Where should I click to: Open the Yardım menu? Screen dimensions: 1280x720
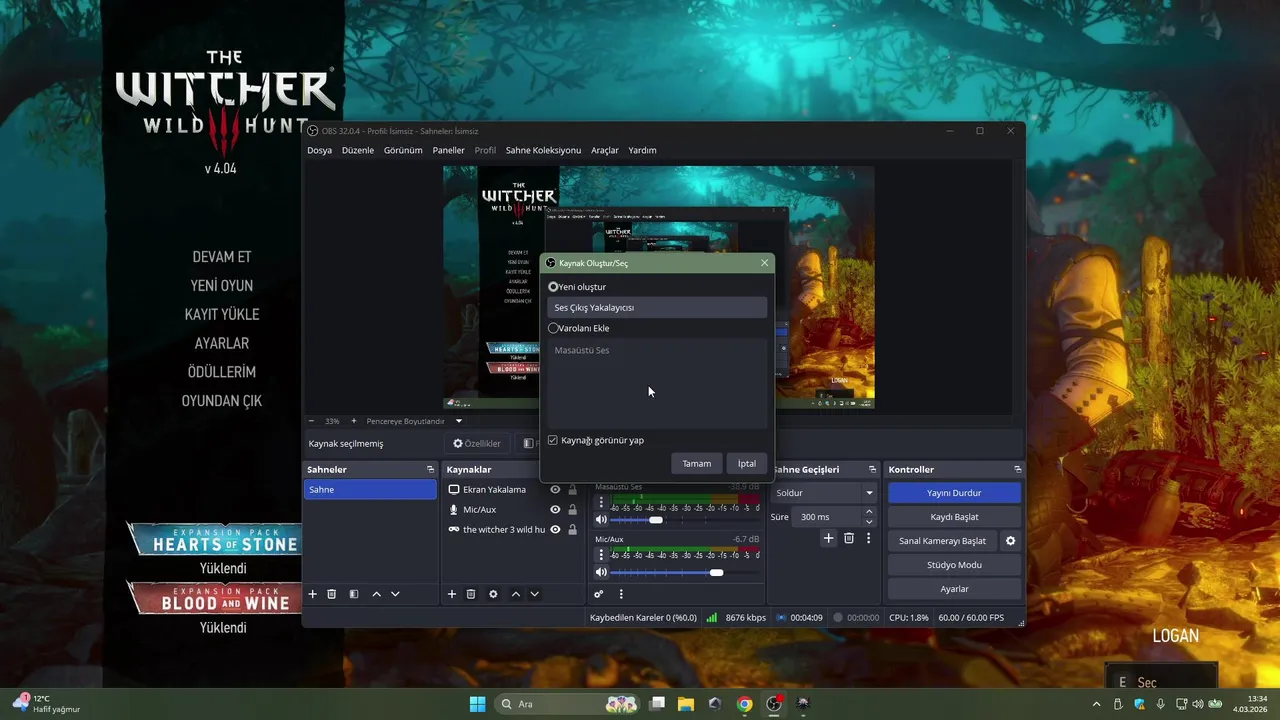(642, 150)
